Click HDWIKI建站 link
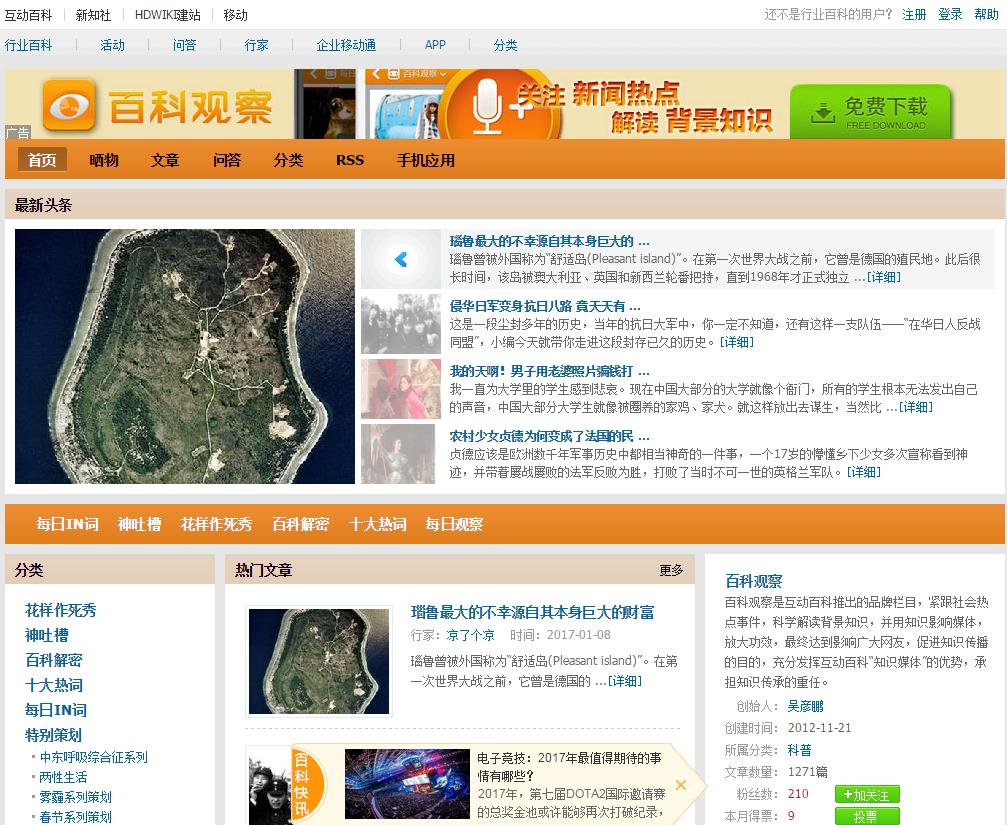Viewport: 1007px width, 825px height. coord(168,15)
